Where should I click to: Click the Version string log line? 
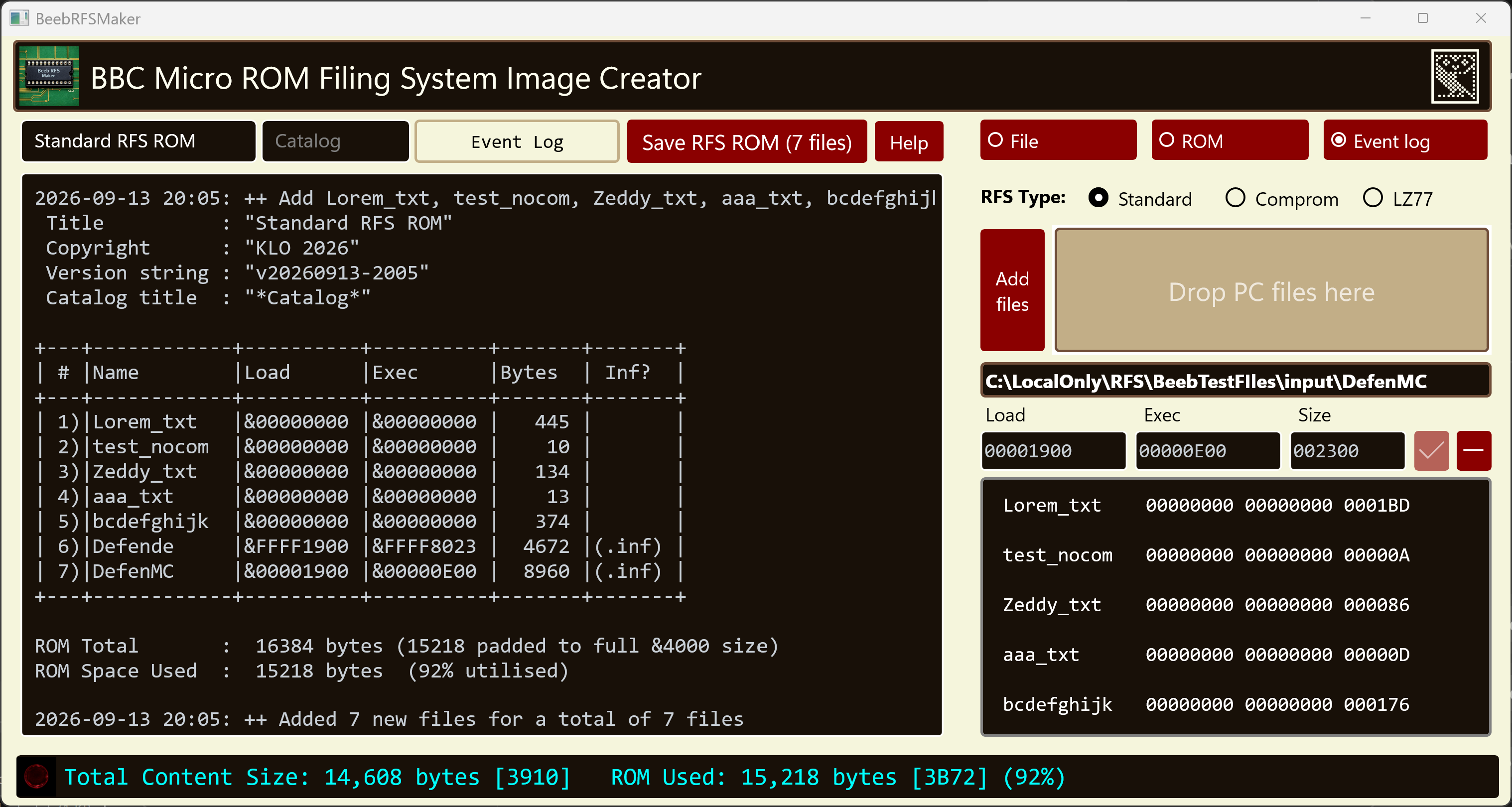pyautogui.click(x=238, y=273)
